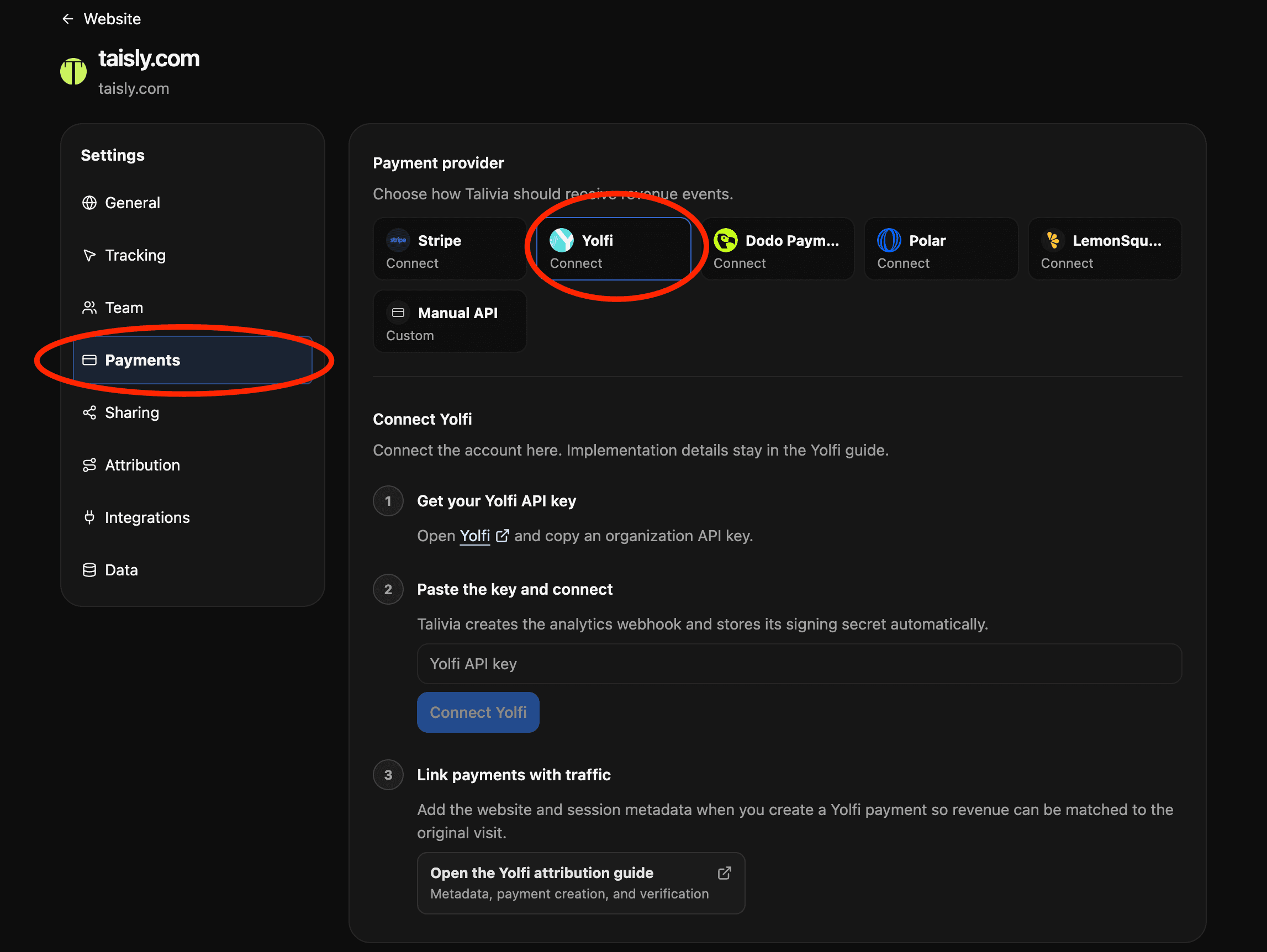
Task: Click external icon on attribution guide card
Action: 725,873
